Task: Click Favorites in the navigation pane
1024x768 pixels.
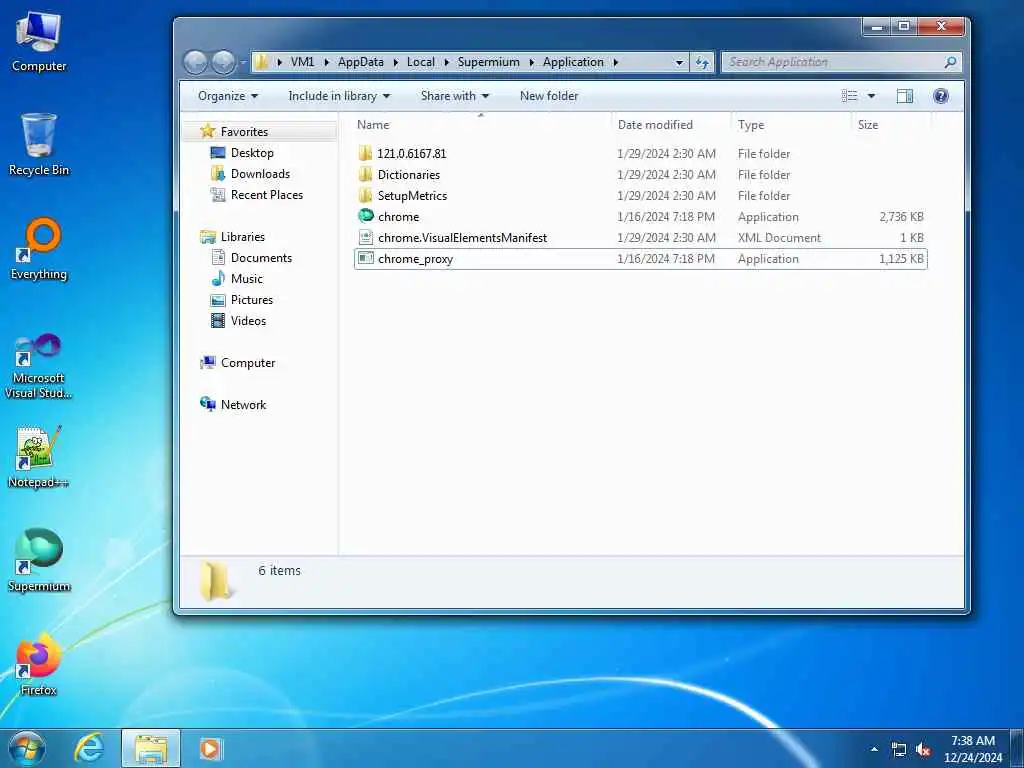Action: [x=244, y=131]
